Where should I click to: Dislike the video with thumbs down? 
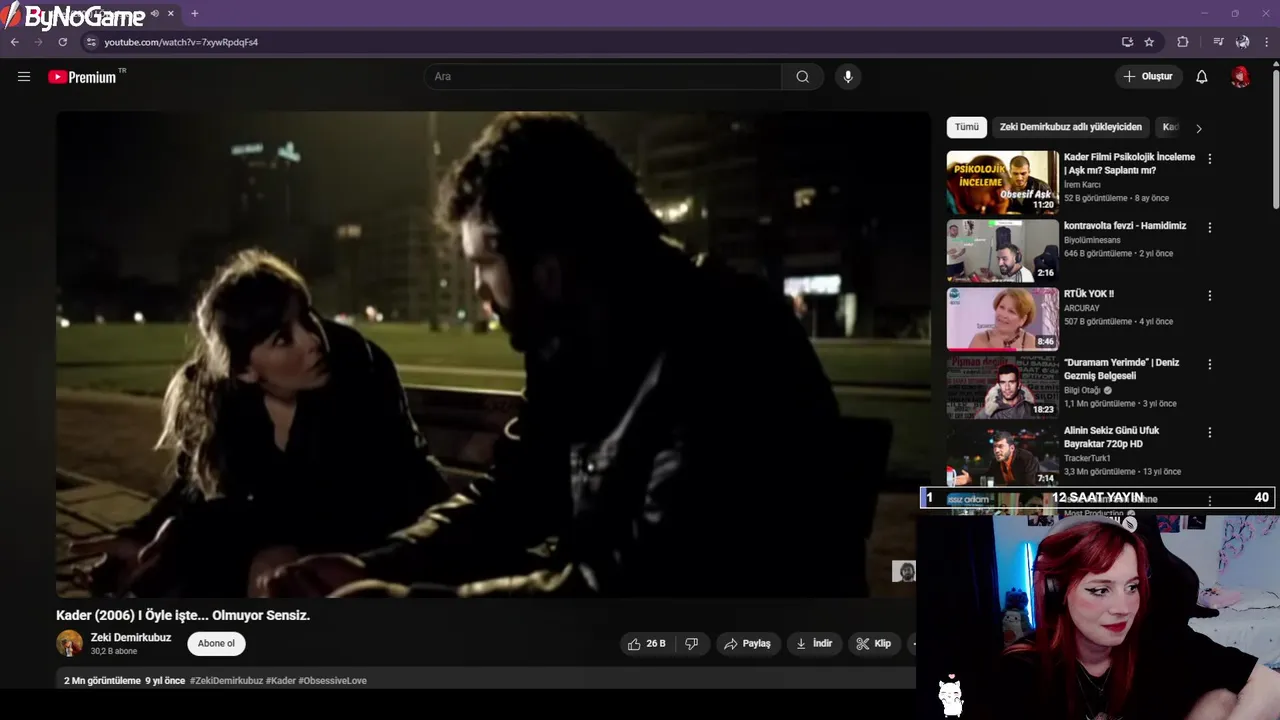691,644
